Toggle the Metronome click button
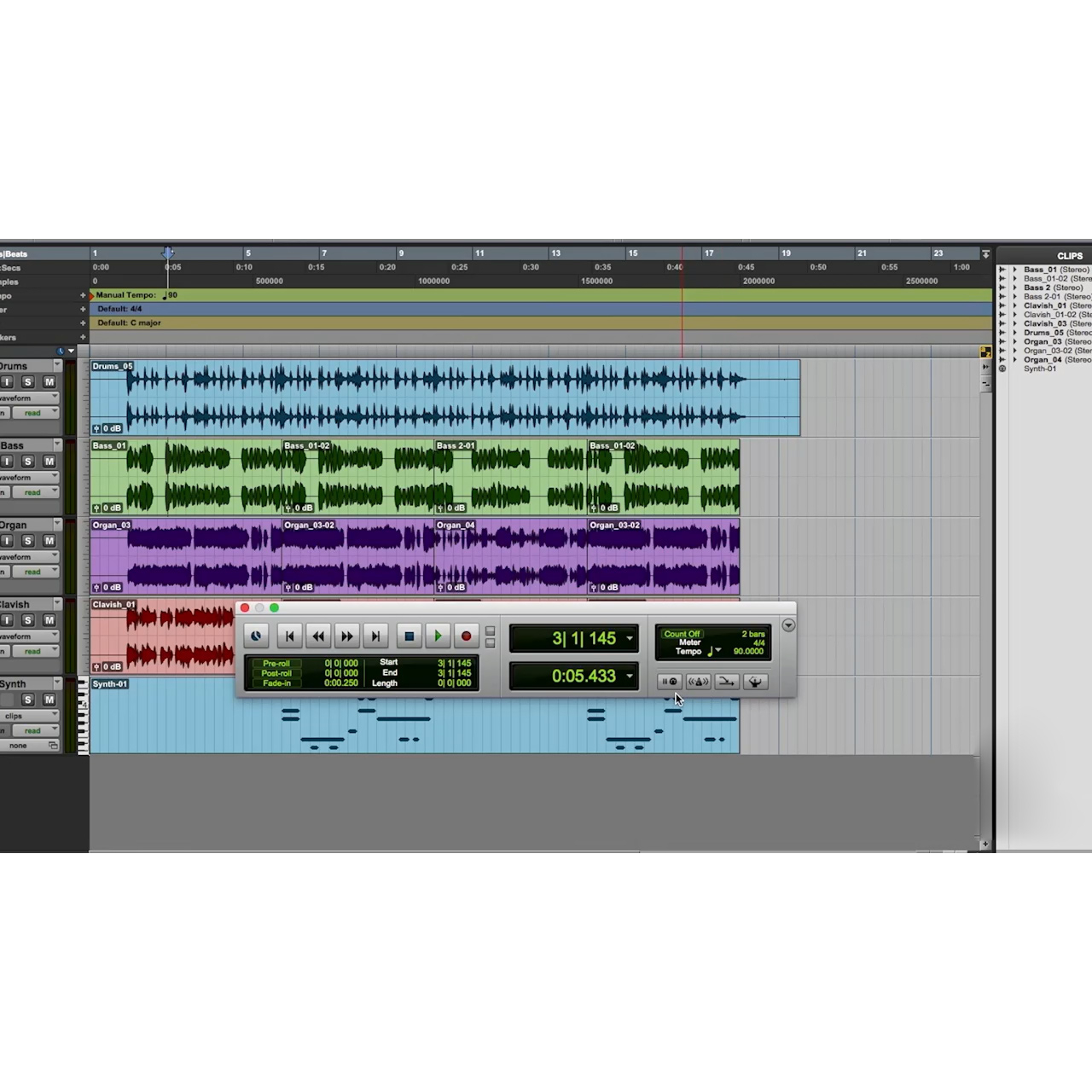The width and height of the screenshot is (1092, 1092). [x=698, y=682]
